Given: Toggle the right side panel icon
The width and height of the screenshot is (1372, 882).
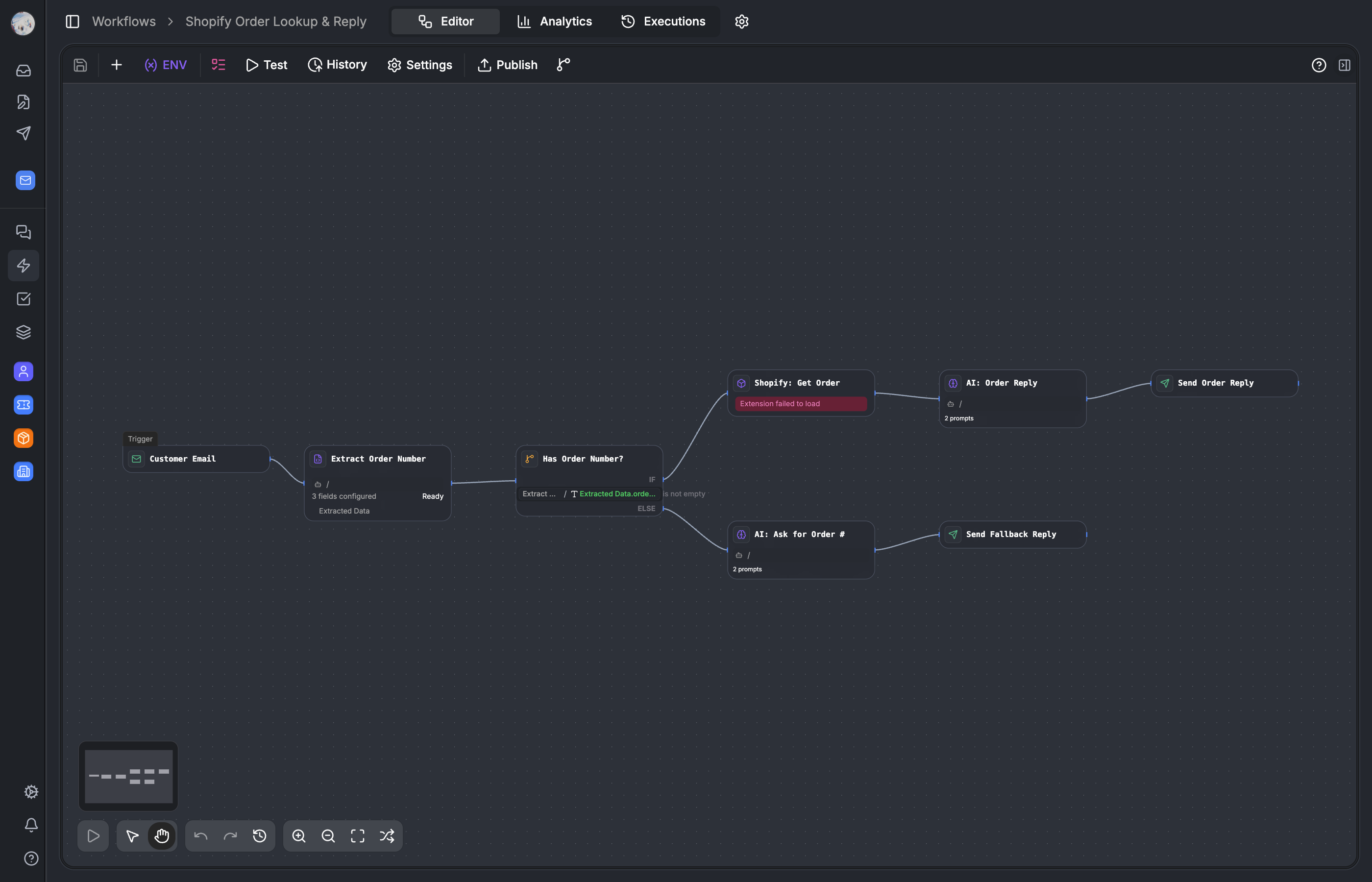Looking at the screenshot, I should pyautogui.click(x=1345, y=65).
